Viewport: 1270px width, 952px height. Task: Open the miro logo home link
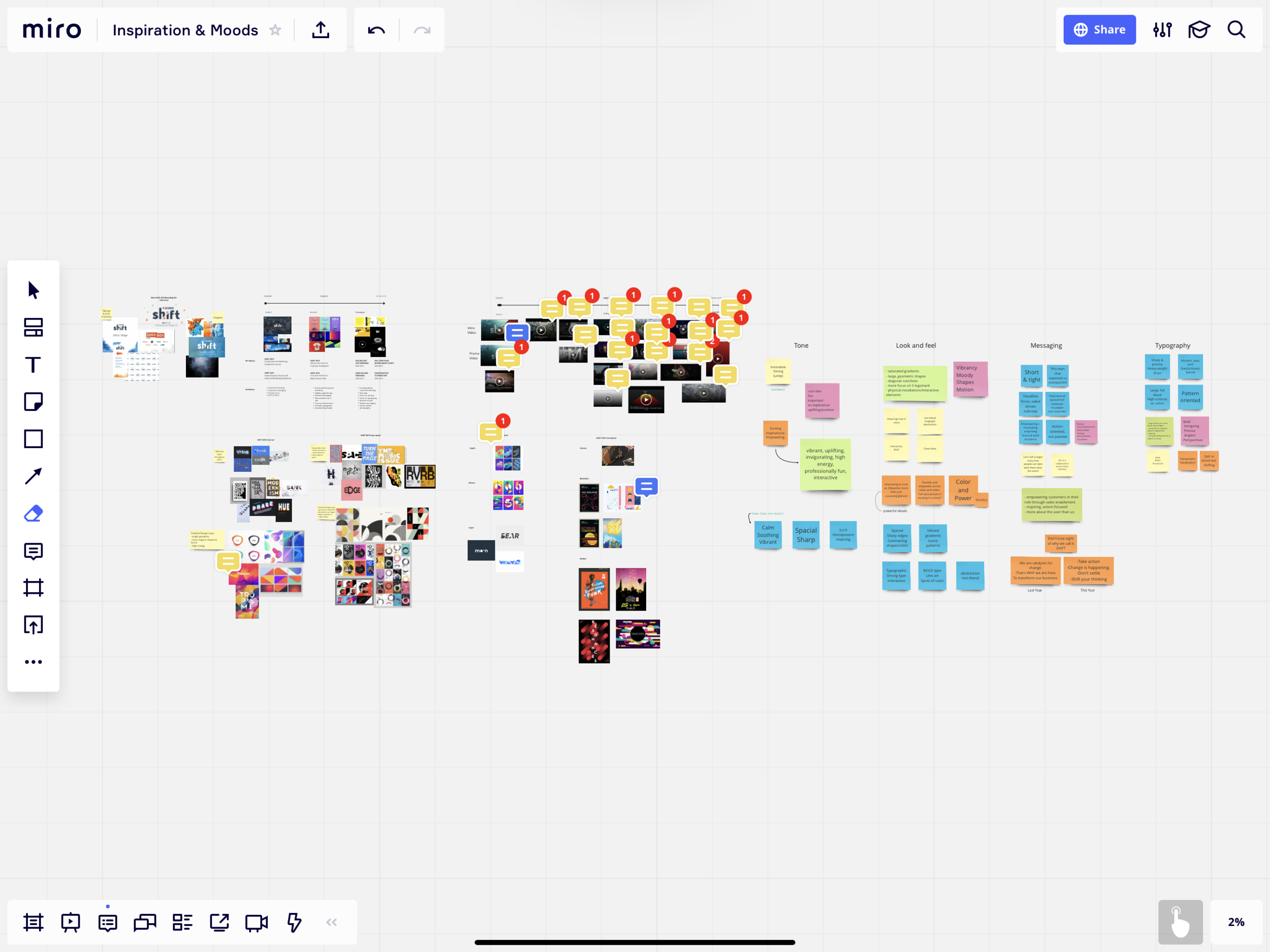click(x=52, y=30)
